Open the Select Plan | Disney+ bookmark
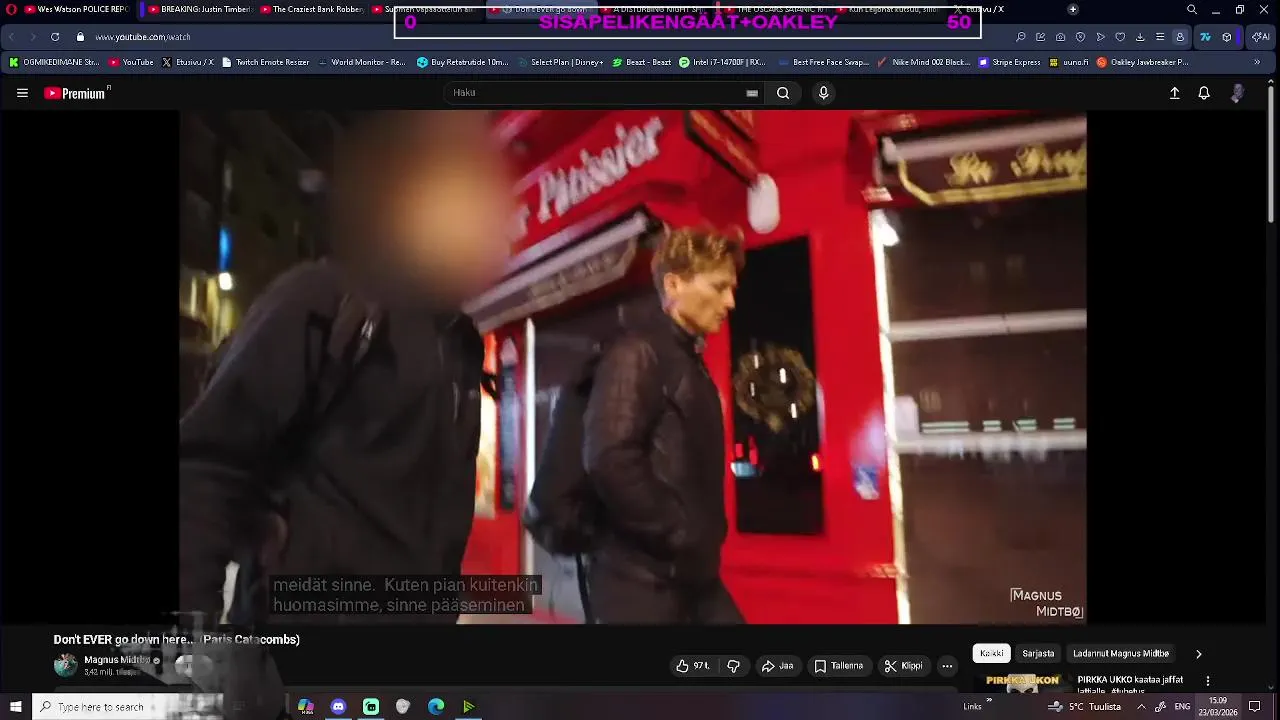The height and width of the screenshot is (720, 1280). tap(559, 62)
